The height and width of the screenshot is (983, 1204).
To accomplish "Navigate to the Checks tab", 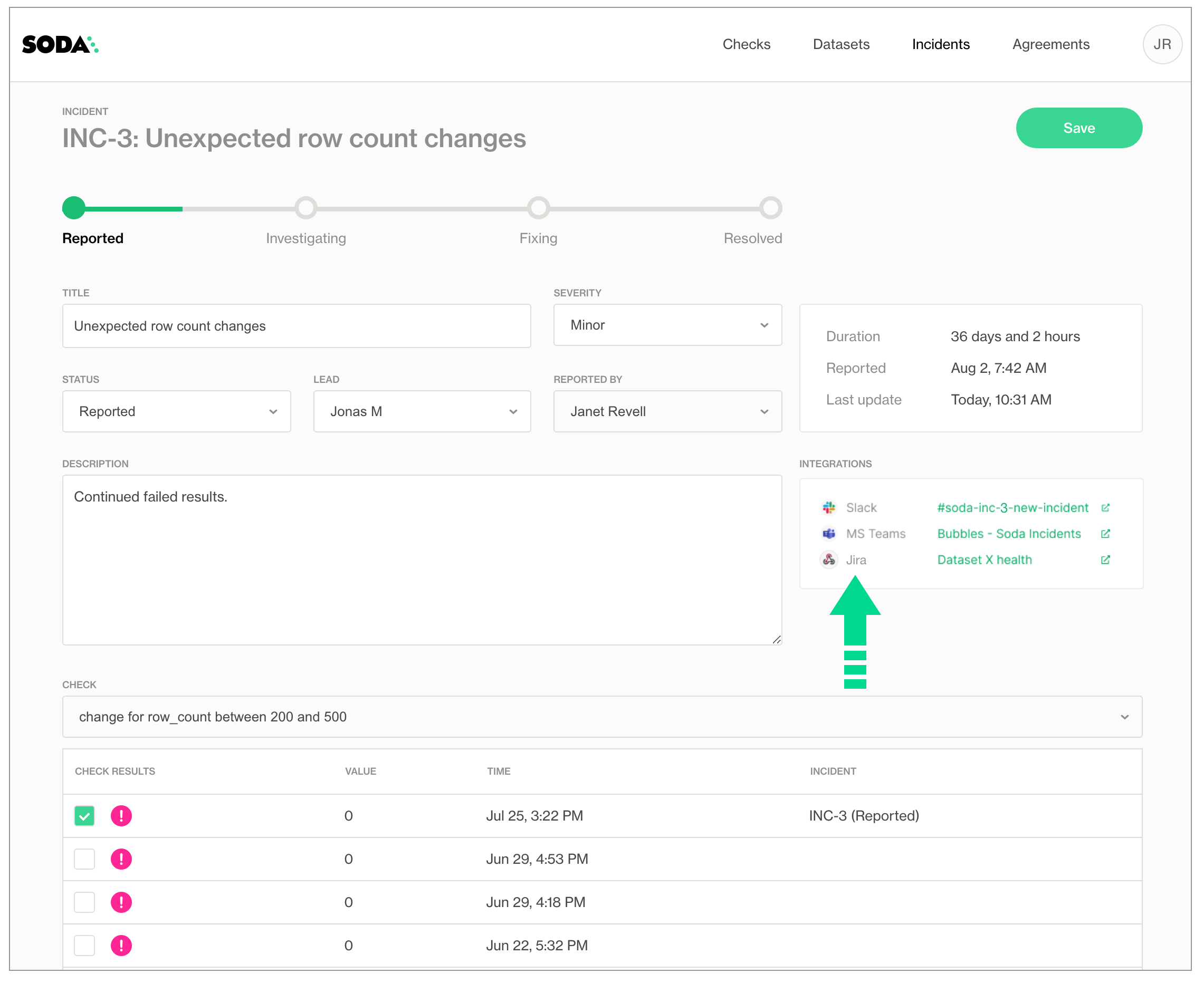I will (746, 45).
